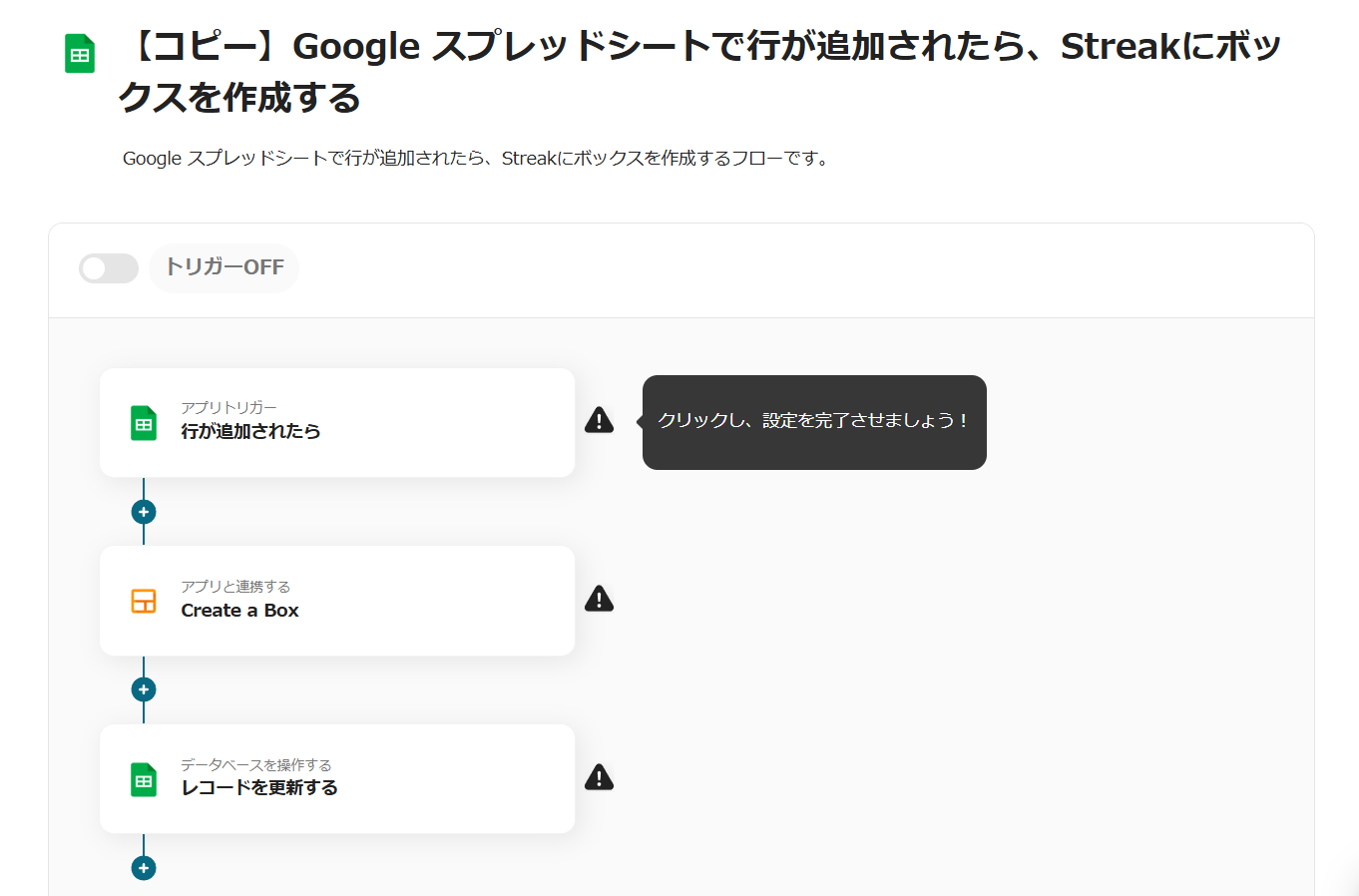This screenshot has width=1359, height=896.
Task: Click the orange Streak icon in Create a Box
Action: (144, 601)
